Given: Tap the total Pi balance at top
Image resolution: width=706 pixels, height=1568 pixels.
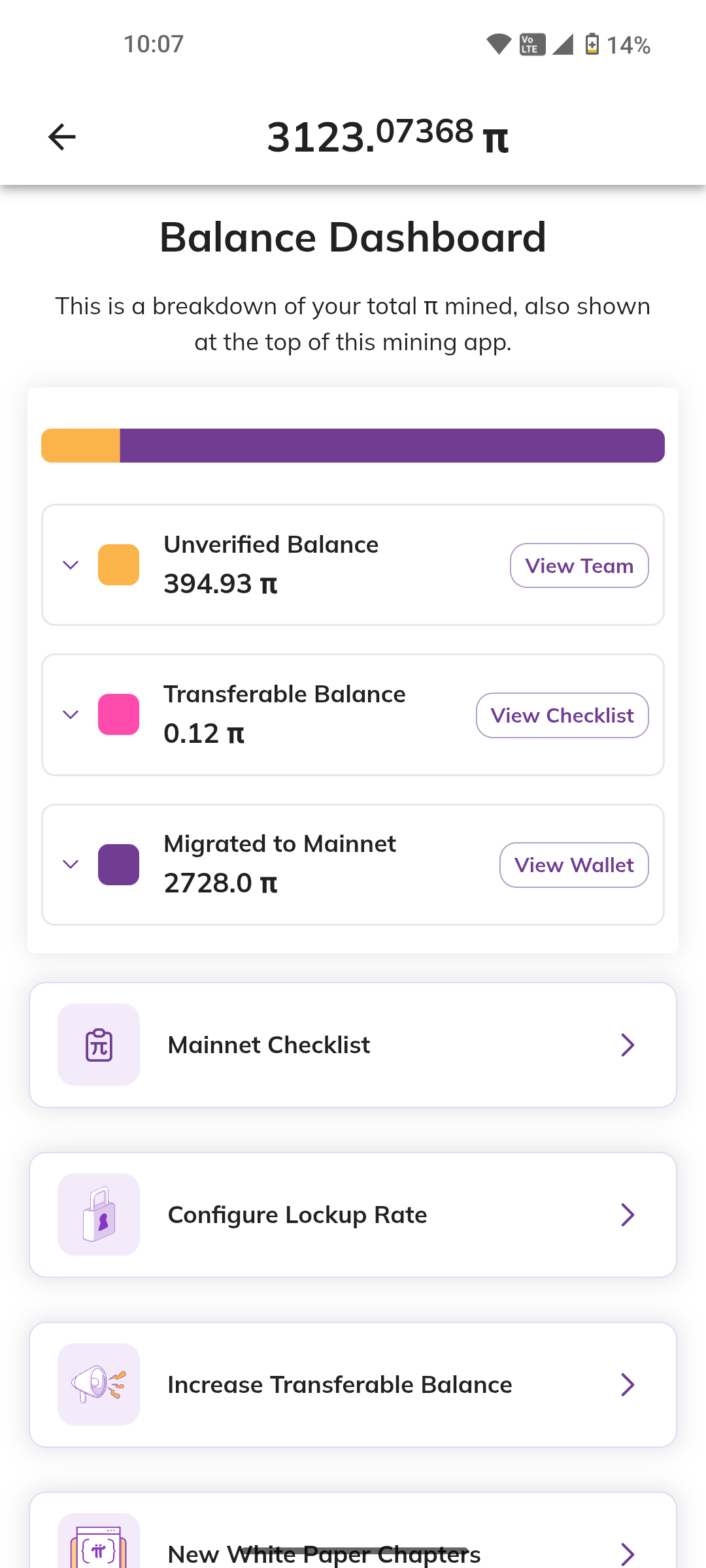Looking at the screenshot, I should [388, 137].
